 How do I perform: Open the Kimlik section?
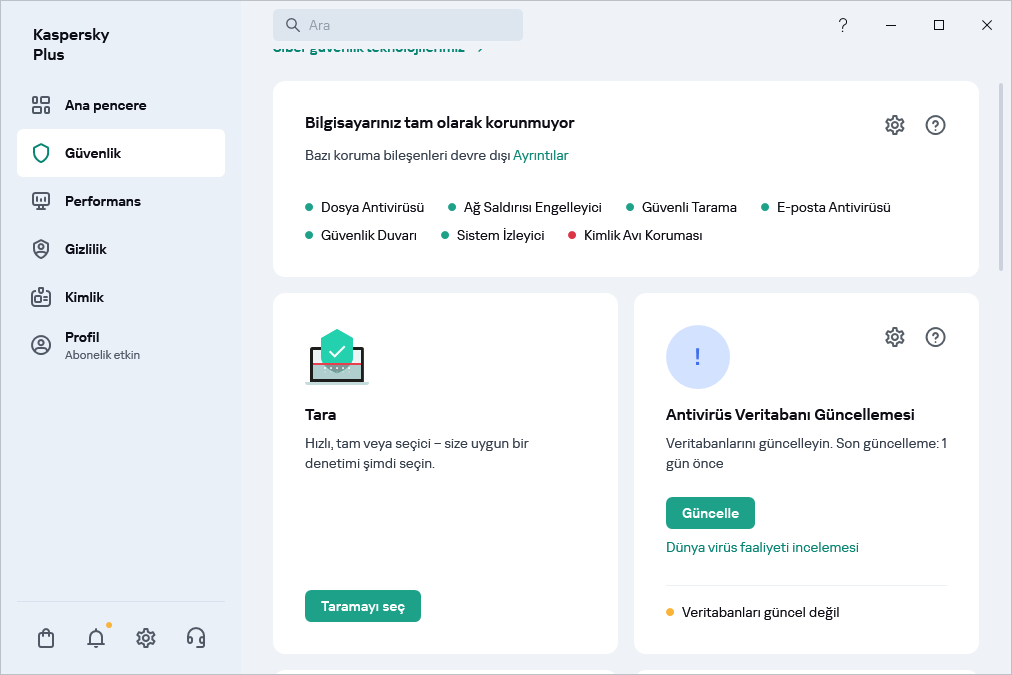[x=85, y=297]
